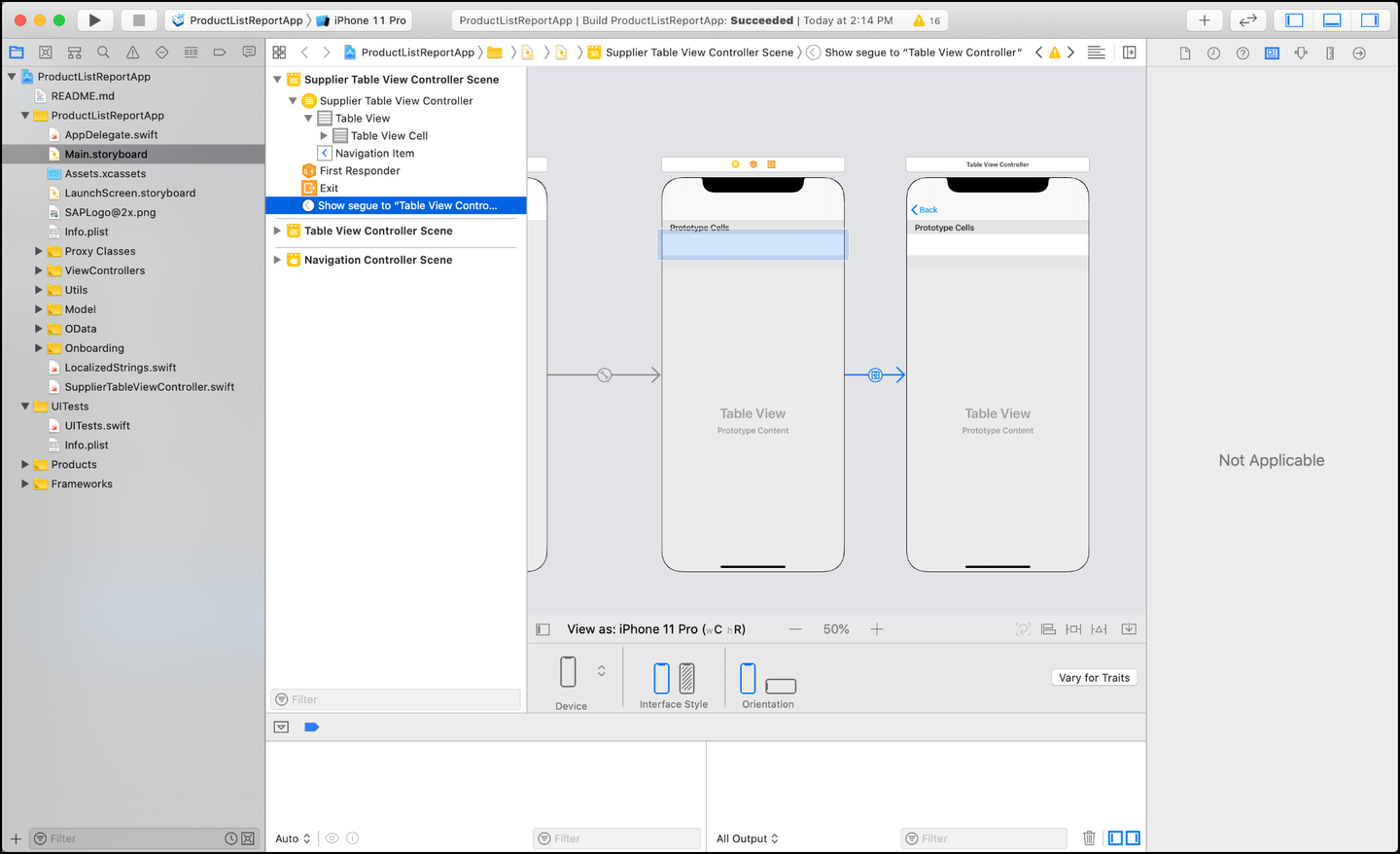Select Main.storyboard in project navigator

click(133, 154)
